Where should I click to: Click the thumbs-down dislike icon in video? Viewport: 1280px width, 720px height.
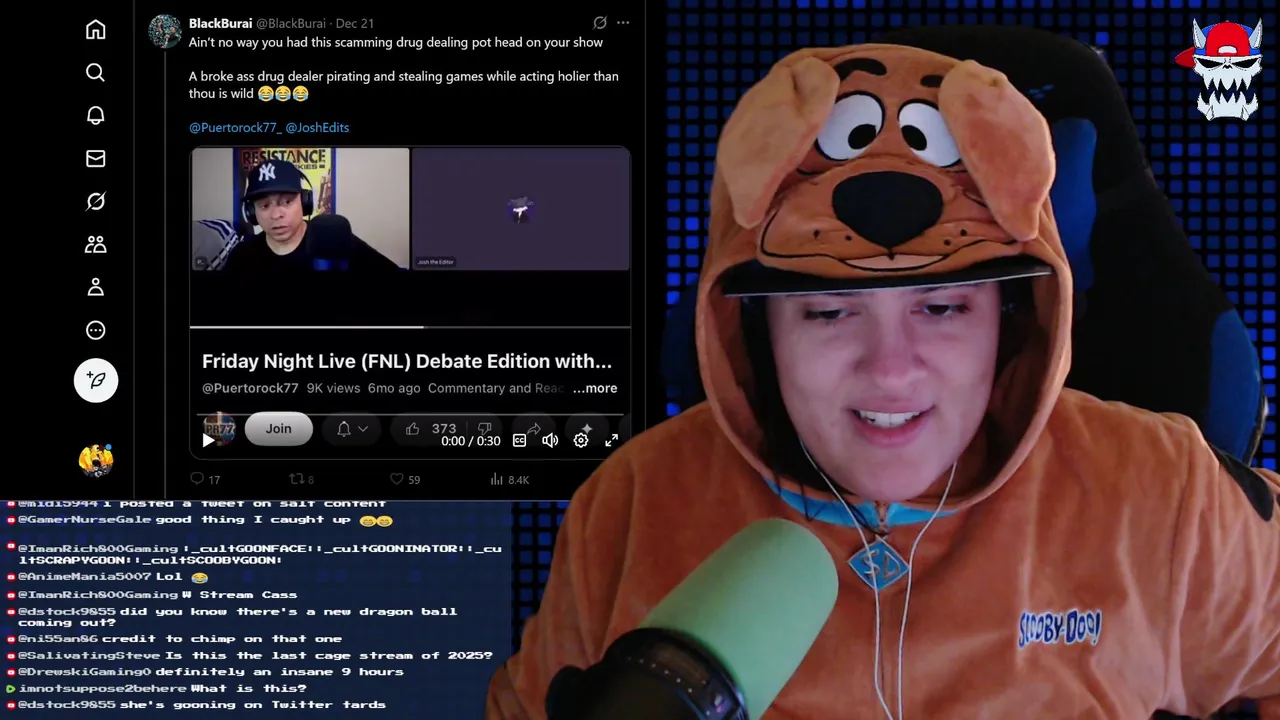tap(485, 428)
